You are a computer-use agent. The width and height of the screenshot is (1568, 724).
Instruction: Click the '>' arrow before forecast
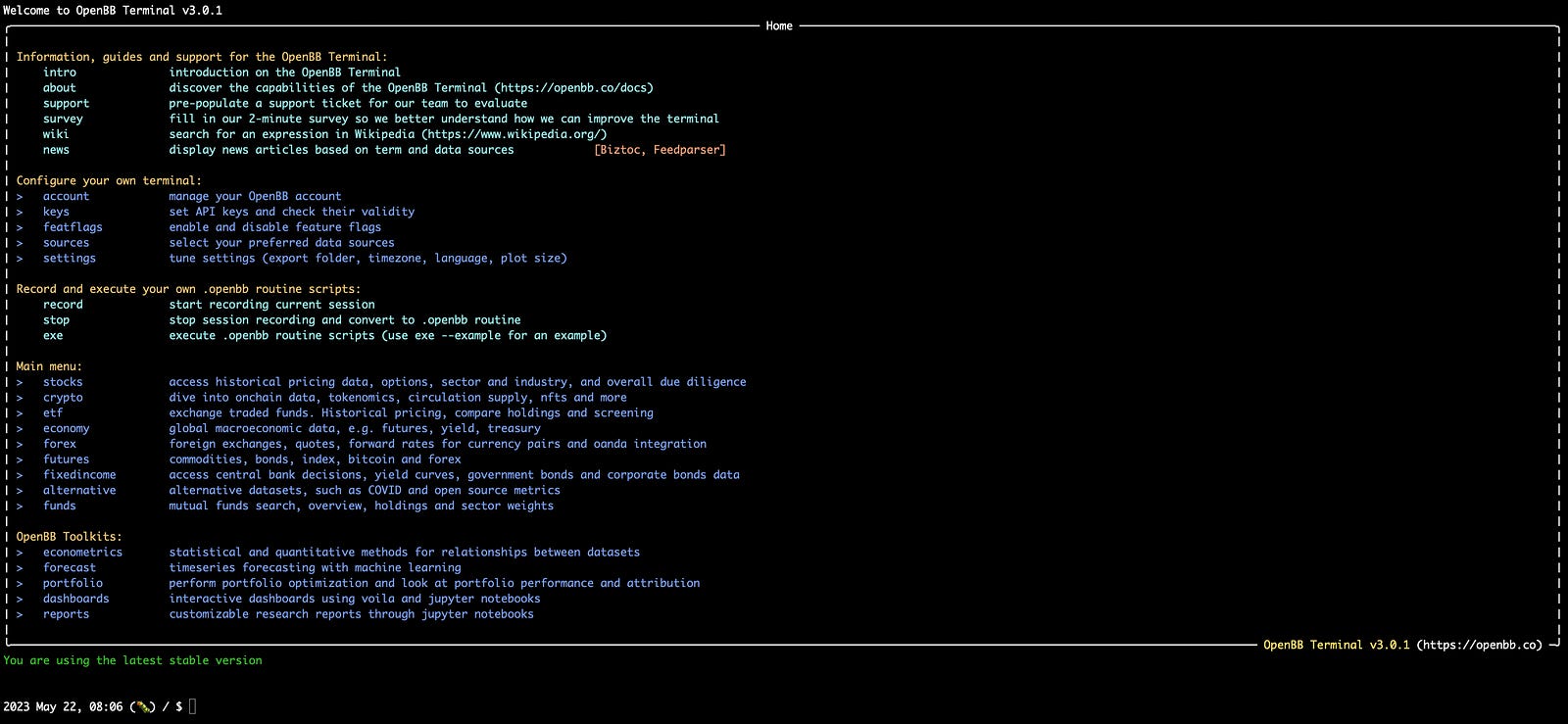point(20,568)
